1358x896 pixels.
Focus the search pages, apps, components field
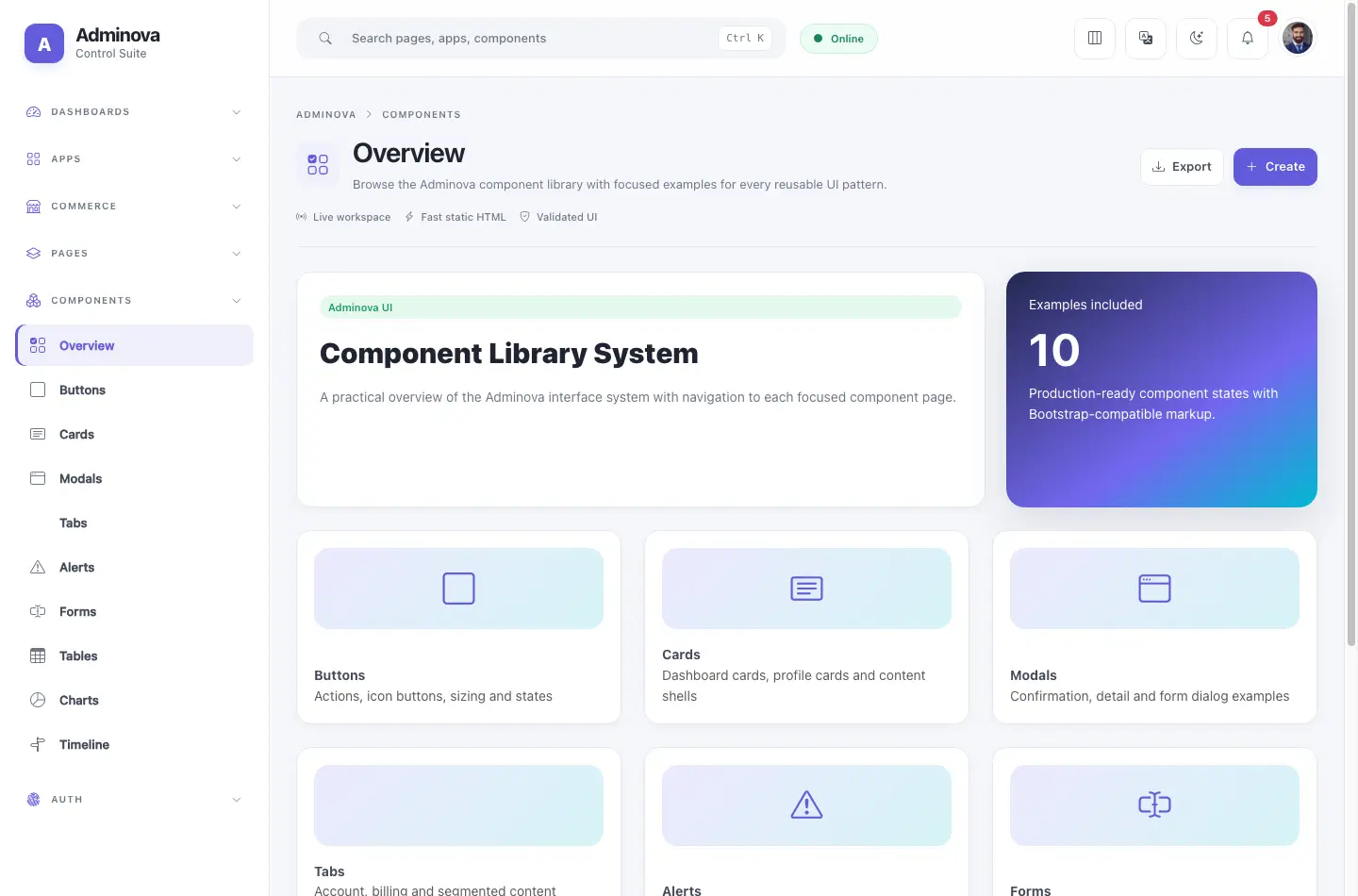coord(541,39)
